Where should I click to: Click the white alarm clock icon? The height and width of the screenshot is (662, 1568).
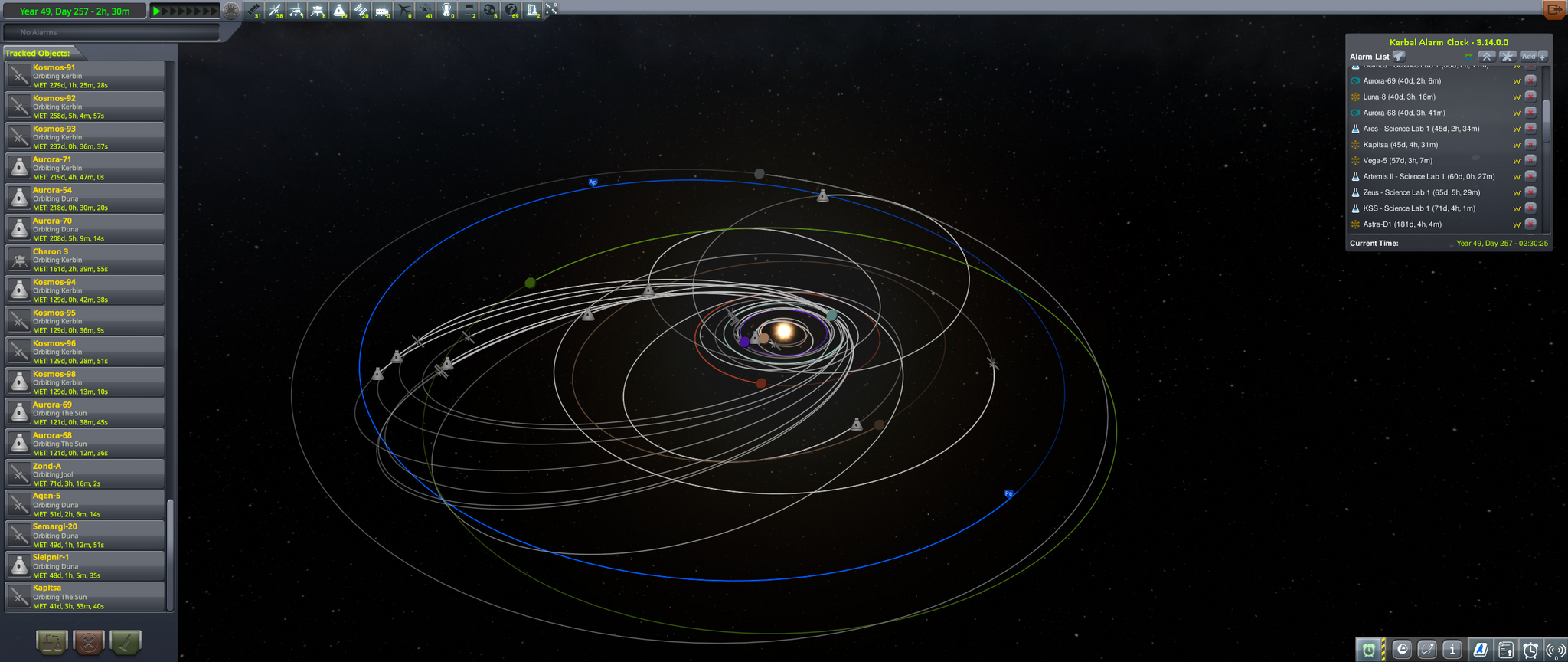pyautogui.click(x=1530, y=650)
